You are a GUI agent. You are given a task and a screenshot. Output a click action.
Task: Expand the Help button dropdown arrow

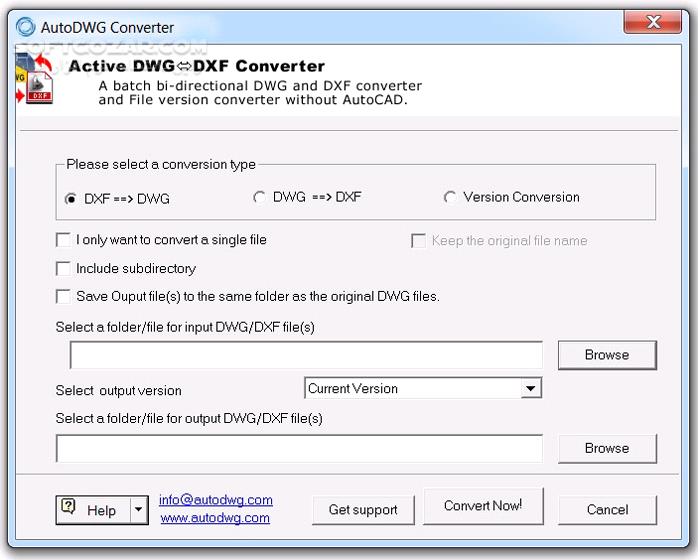[x=139, y=510]
